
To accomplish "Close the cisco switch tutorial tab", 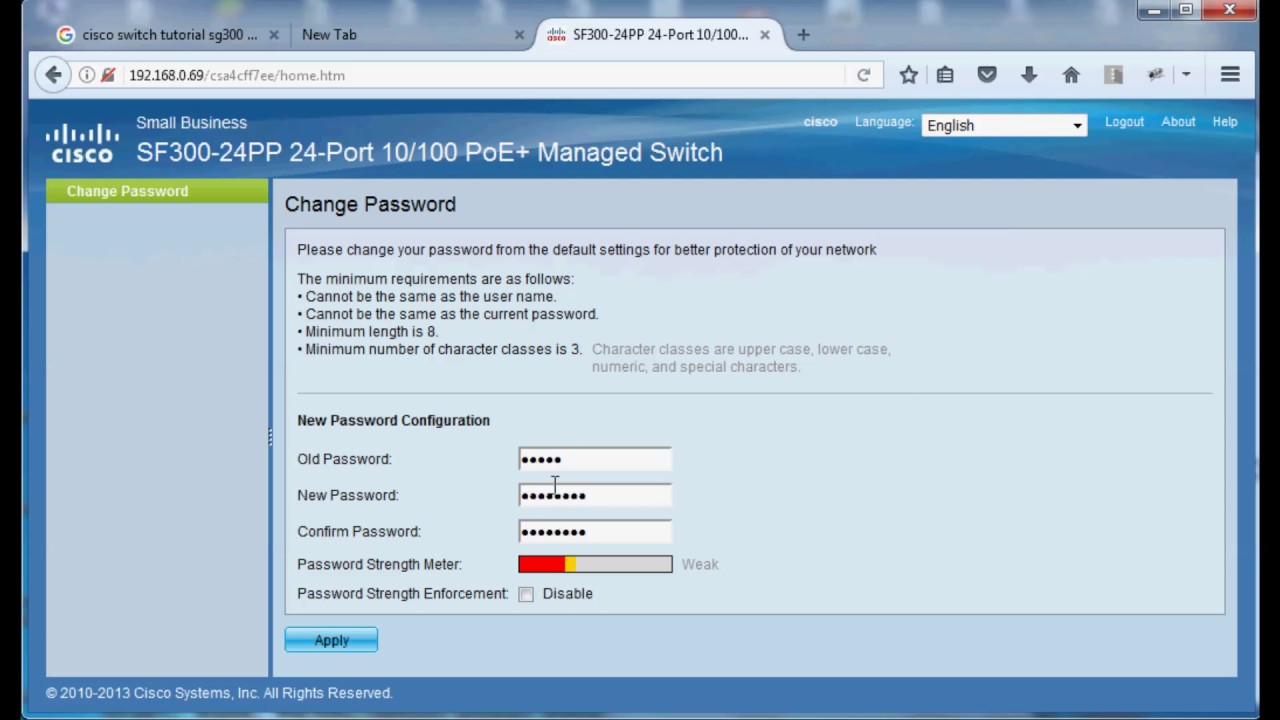I will click(274, 34).
